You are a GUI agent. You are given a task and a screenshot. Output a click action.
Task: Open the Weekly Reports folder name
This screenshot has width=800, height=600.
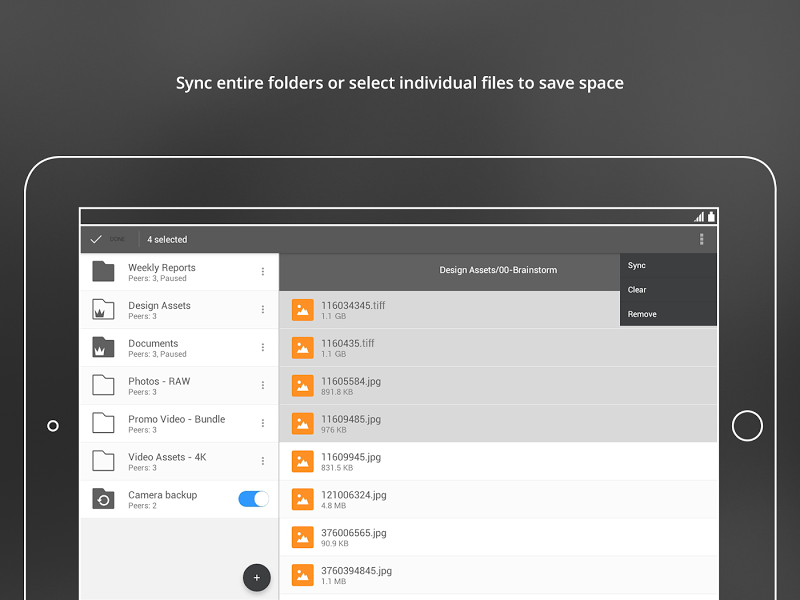click(x=162, y=267)
